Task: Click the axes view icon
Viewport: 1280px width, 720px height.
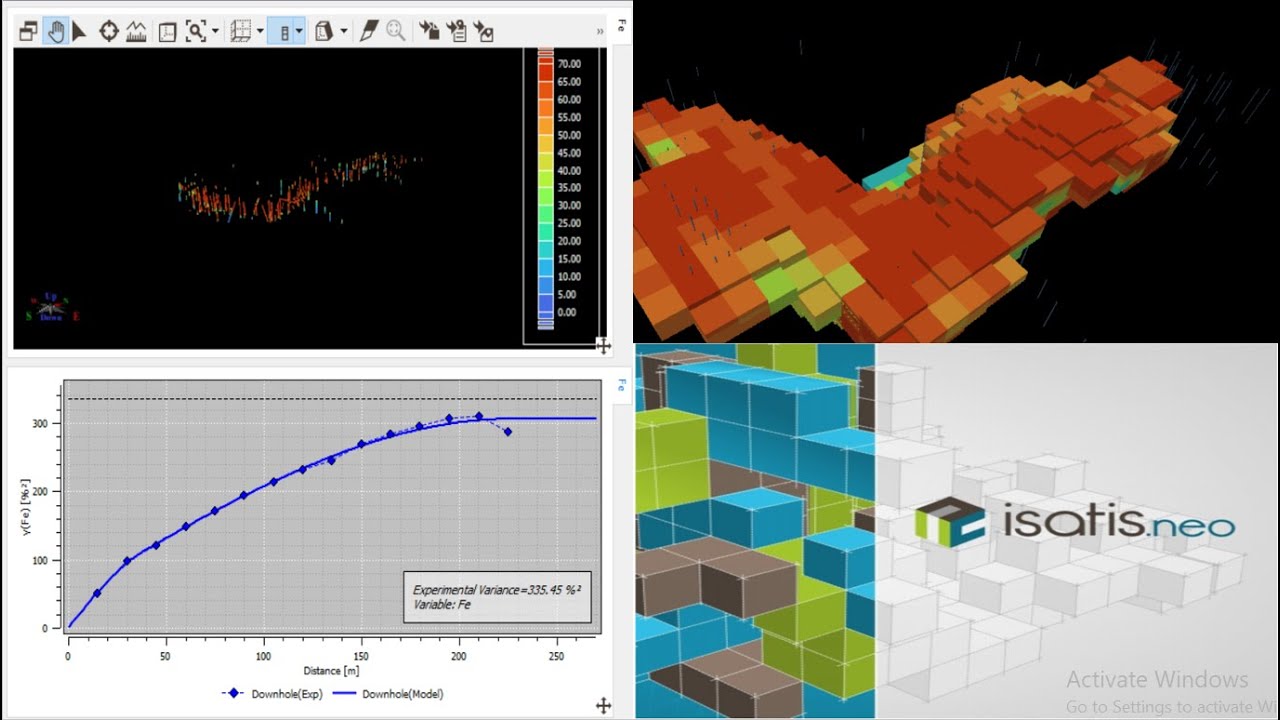Action: (x=167, y=31)
